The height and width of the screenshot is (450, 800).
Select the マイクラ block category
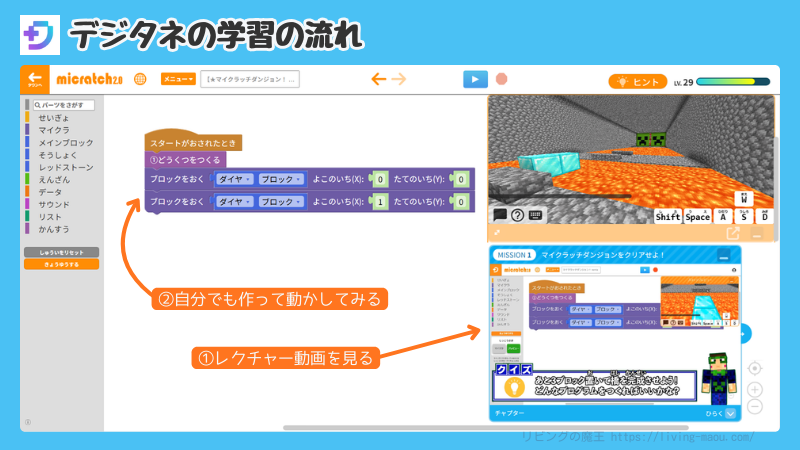pyautogui.click(x=53, y=130)
